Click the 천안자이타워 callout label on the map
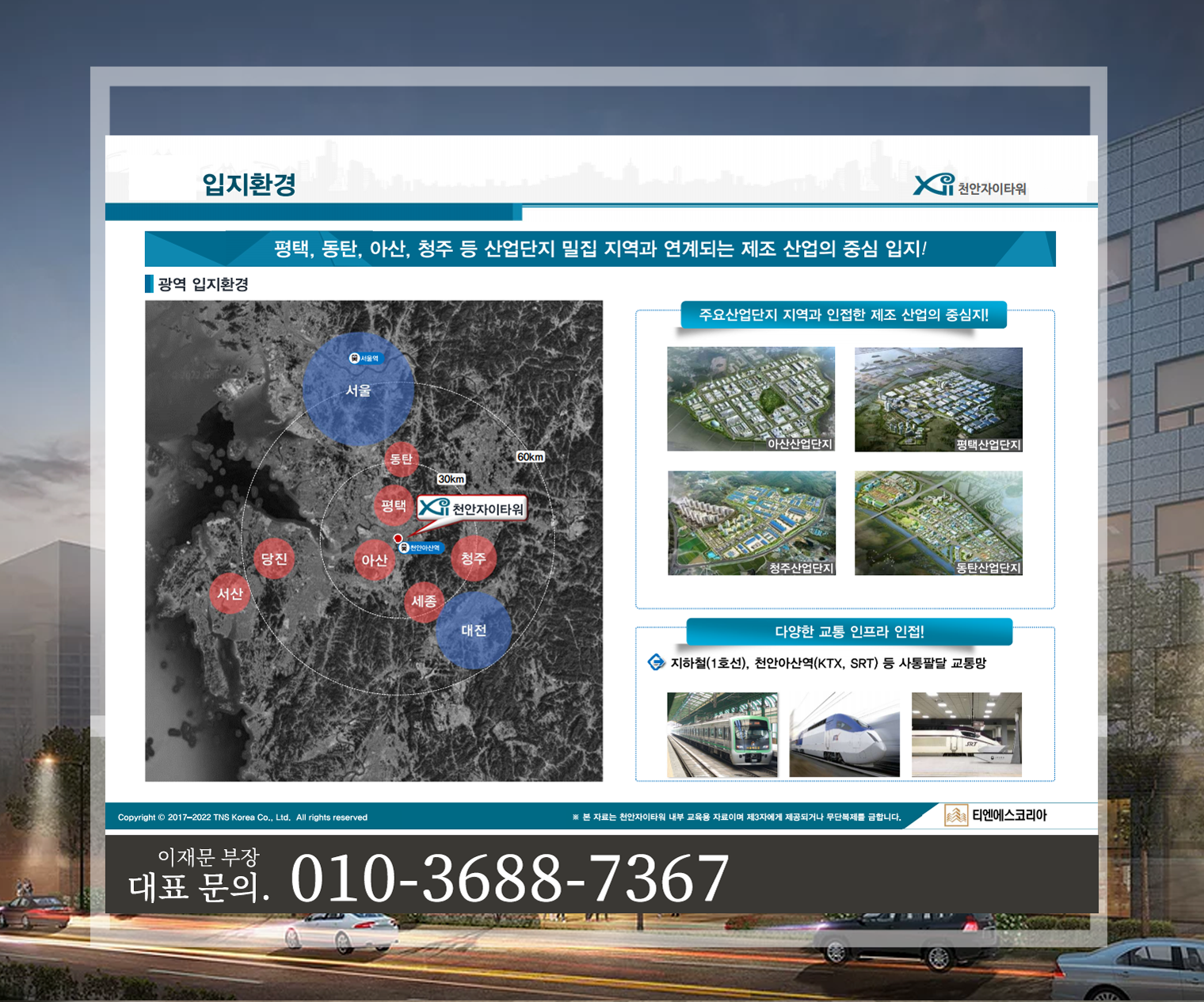Image resolution: width=1204 pixels, height=1002 pixels. (472, 509)
